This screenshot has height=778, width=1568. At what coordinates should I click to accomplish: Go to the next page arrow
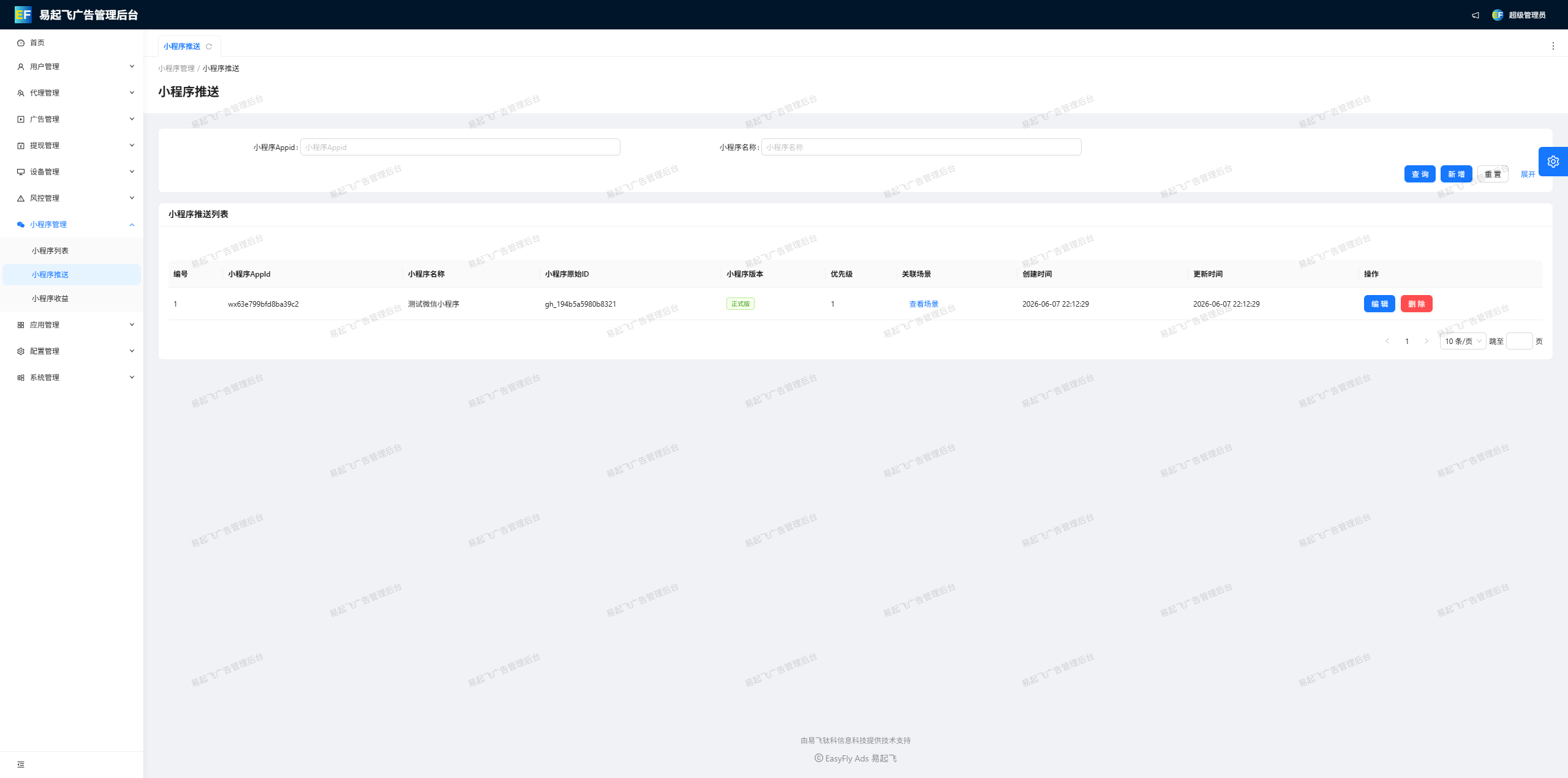pyautogui.click(x=1427, y=341)
